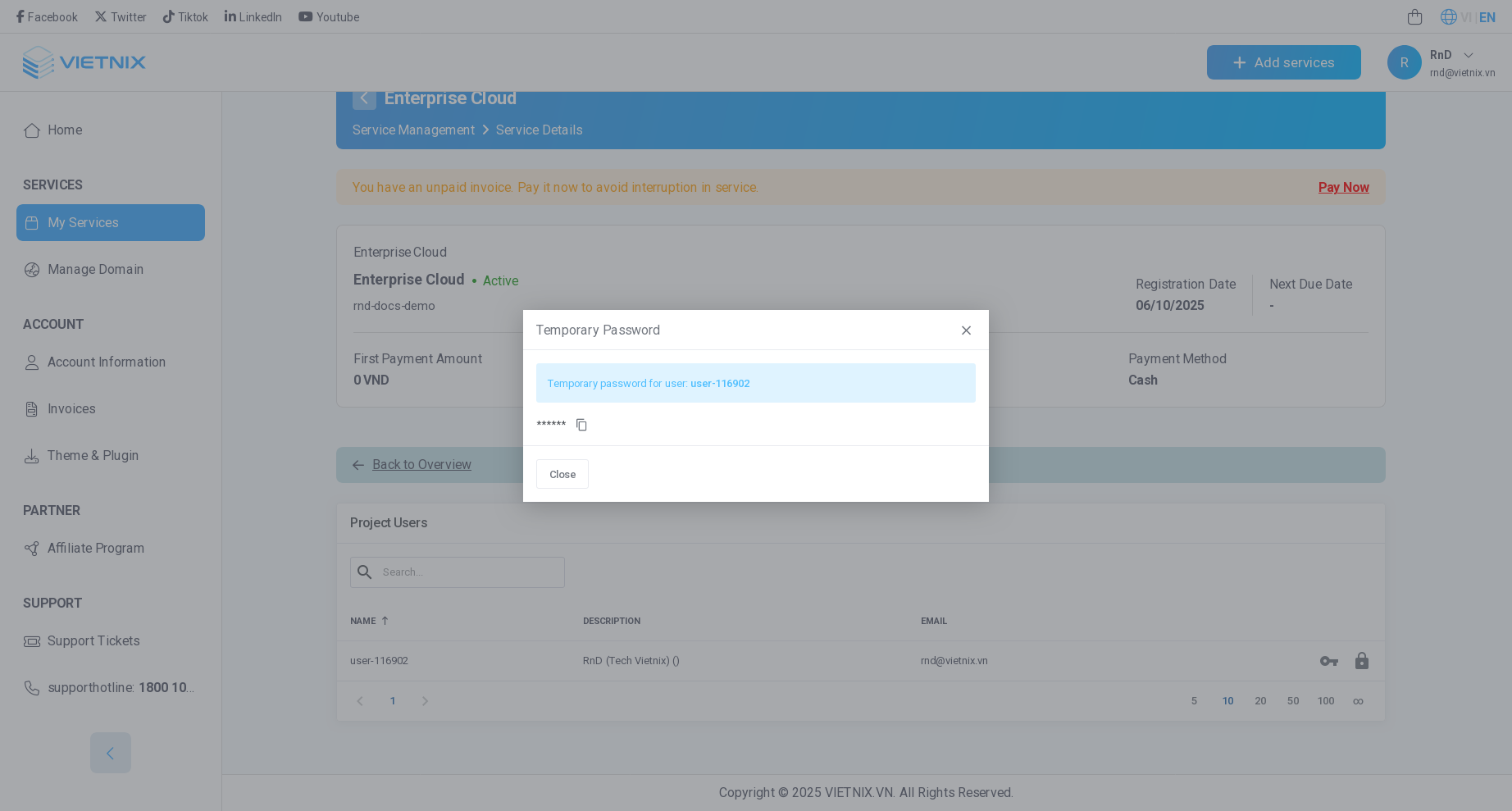Open the shopping cart icon
The image size is (1512, 811).
1414,17
